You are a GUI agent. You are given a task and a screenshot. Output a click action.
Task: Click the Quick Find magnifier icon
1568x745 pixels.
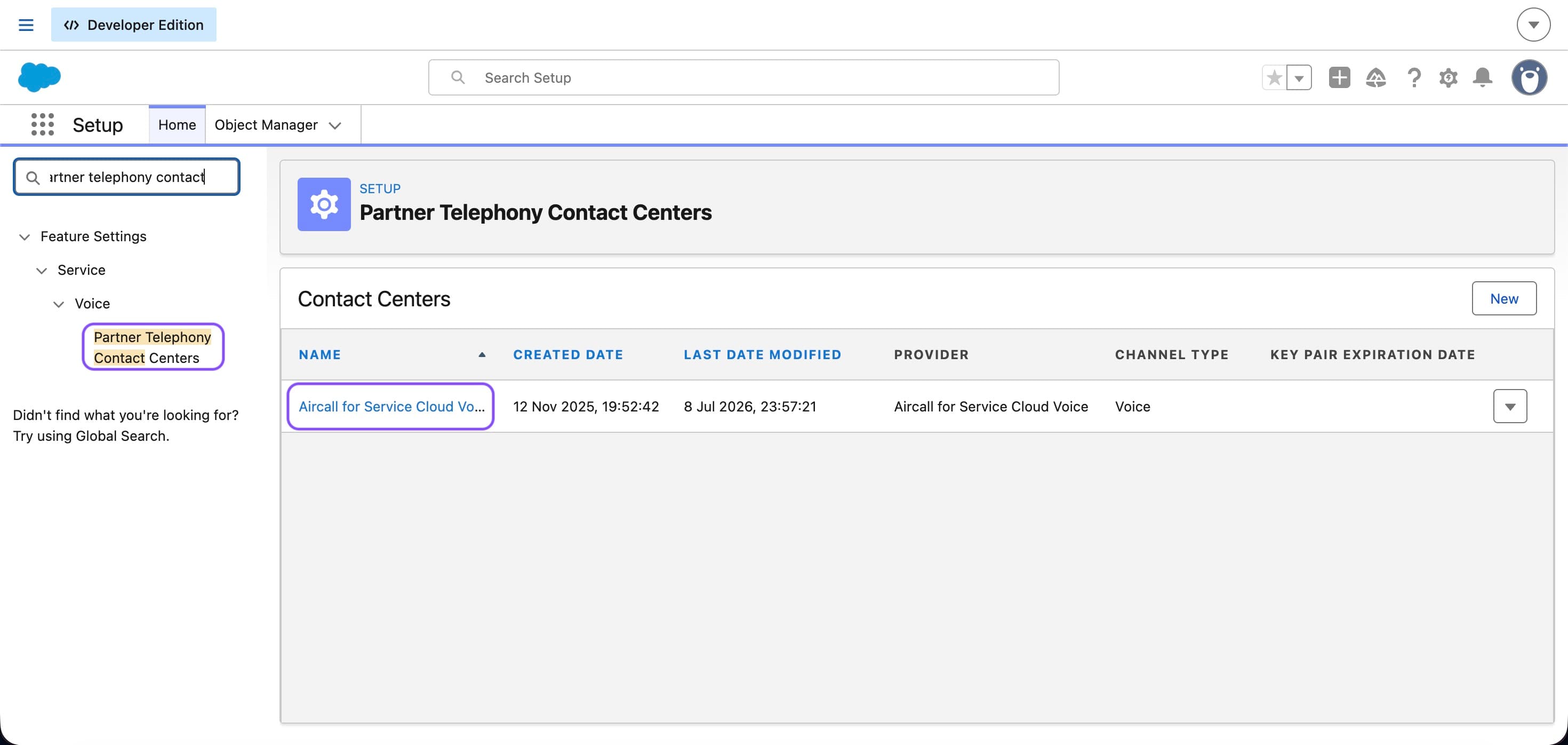tap(33, 177)
